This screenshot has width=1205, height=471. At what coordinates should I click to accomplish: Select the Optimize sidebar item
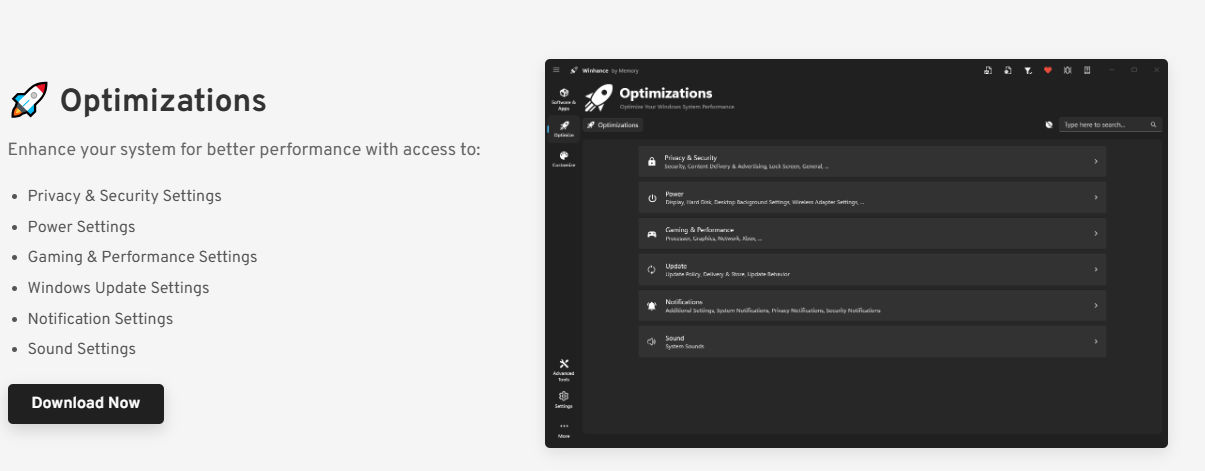(x=564, y=129)
